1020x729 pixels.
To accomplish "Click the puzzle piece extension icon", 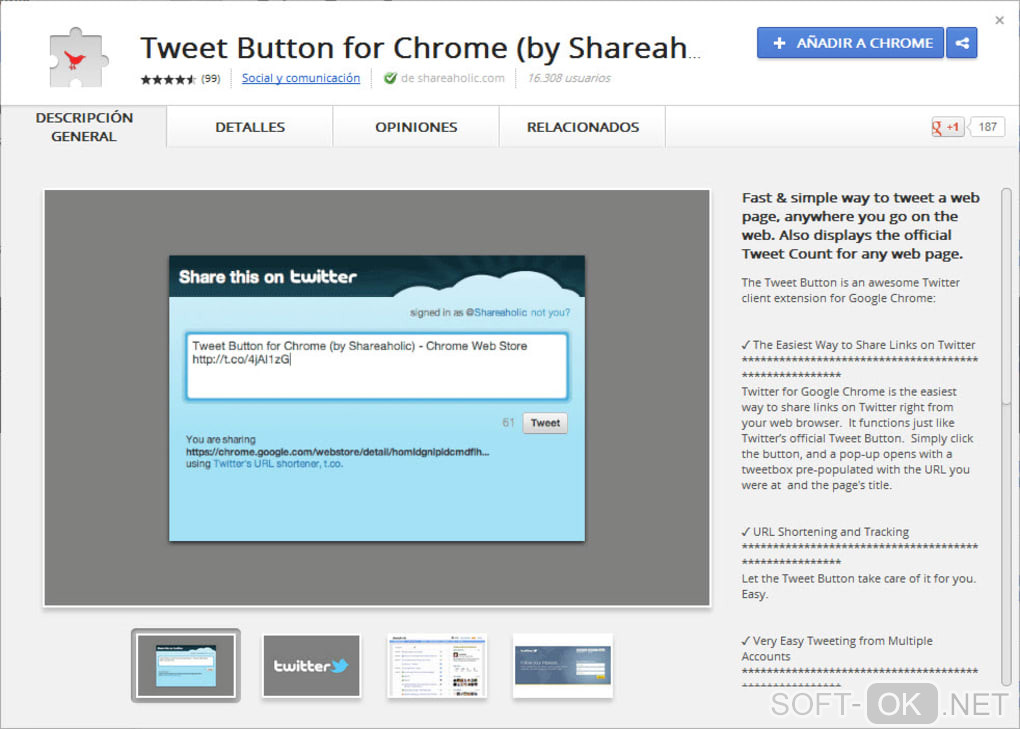I will point(78,57).
